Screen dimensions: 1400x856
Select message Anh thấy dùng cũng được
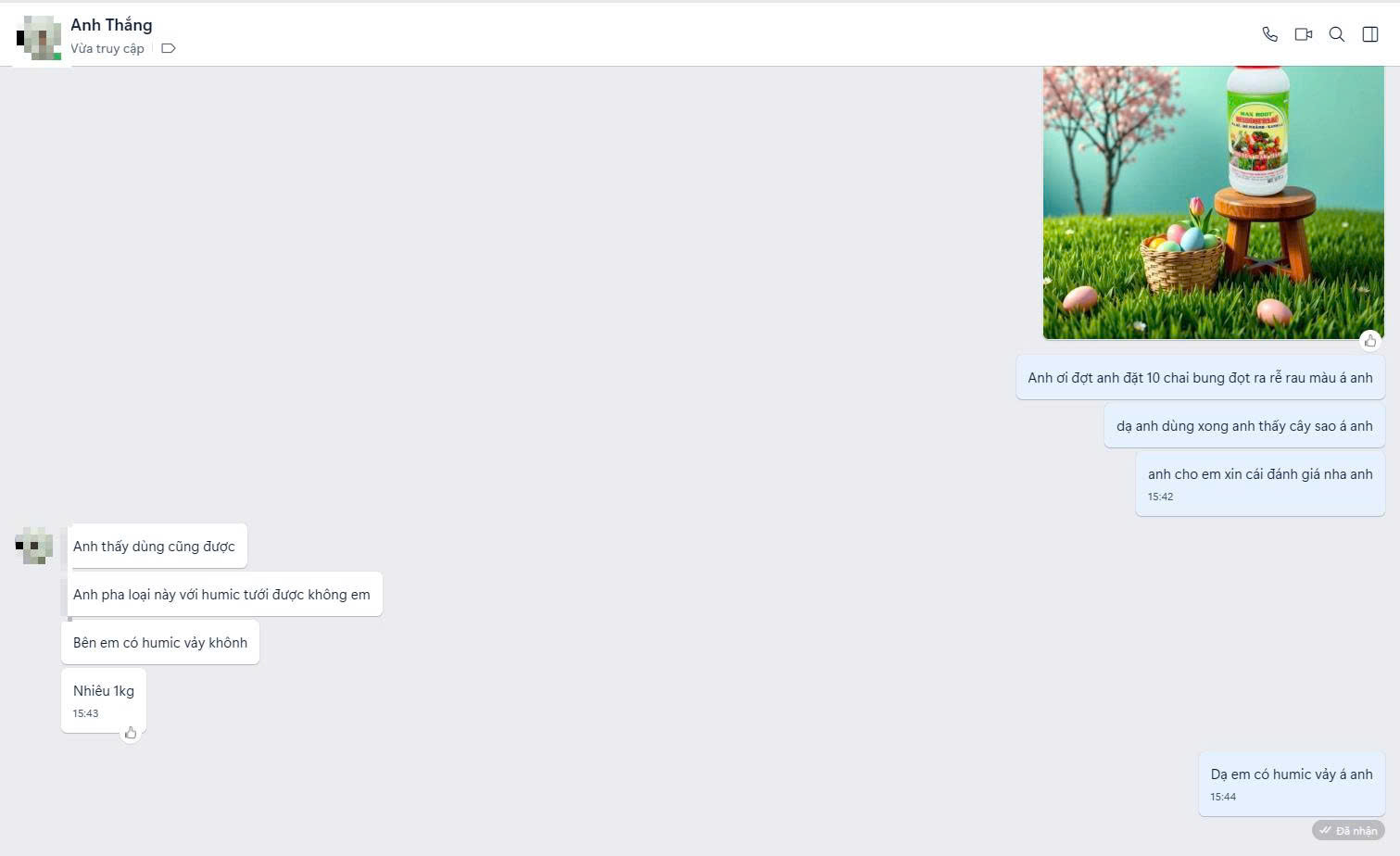[154, 546]
